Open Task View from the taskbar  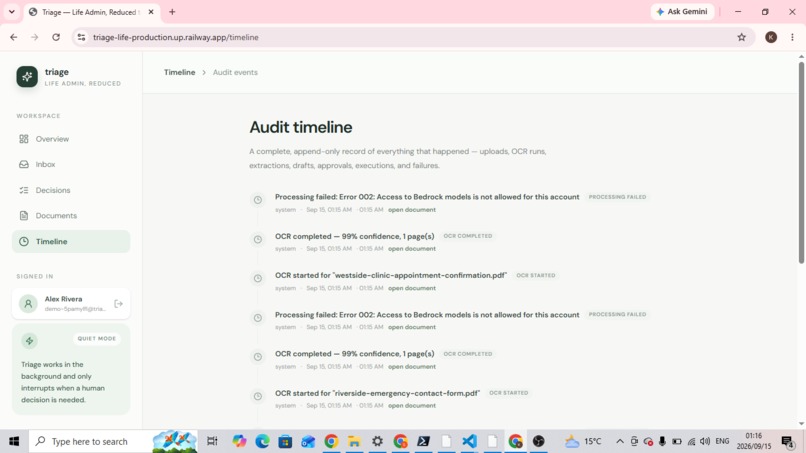pos(212,441)
